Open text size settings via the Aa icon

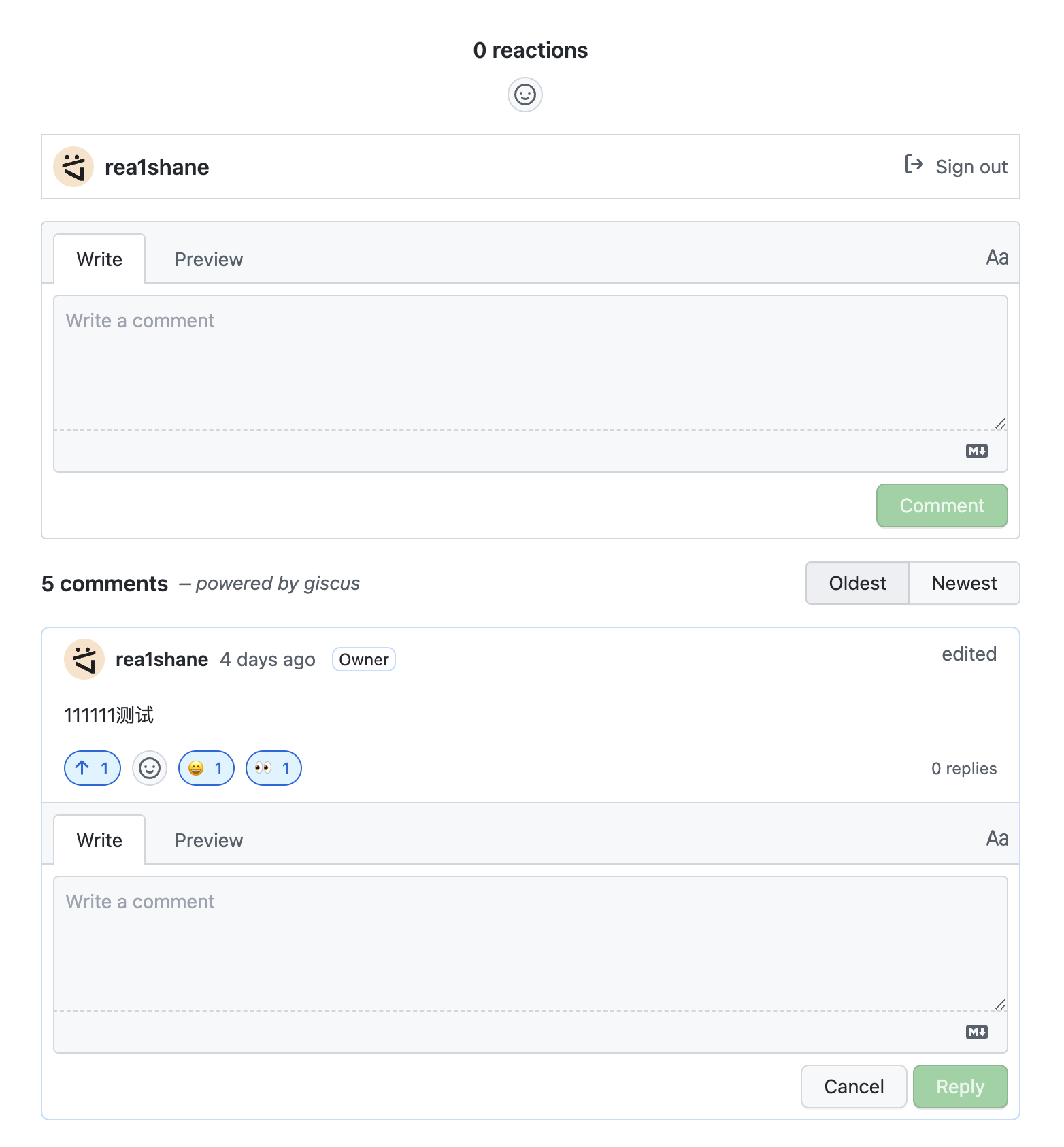tap(997, 257)
